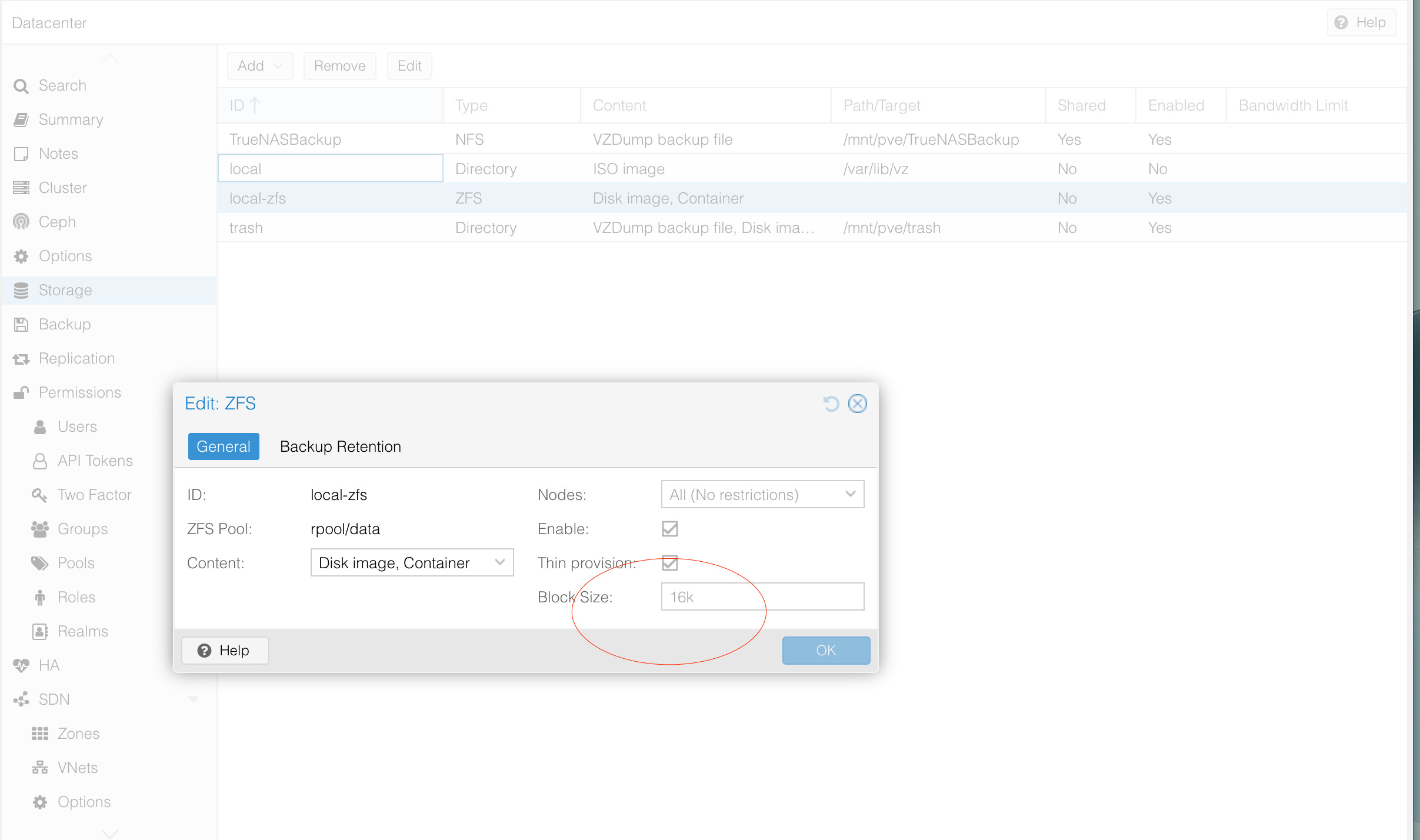Select the local-zfs storage row
The width and height of the screenshot is (1420, 840).
coord(812,198)
